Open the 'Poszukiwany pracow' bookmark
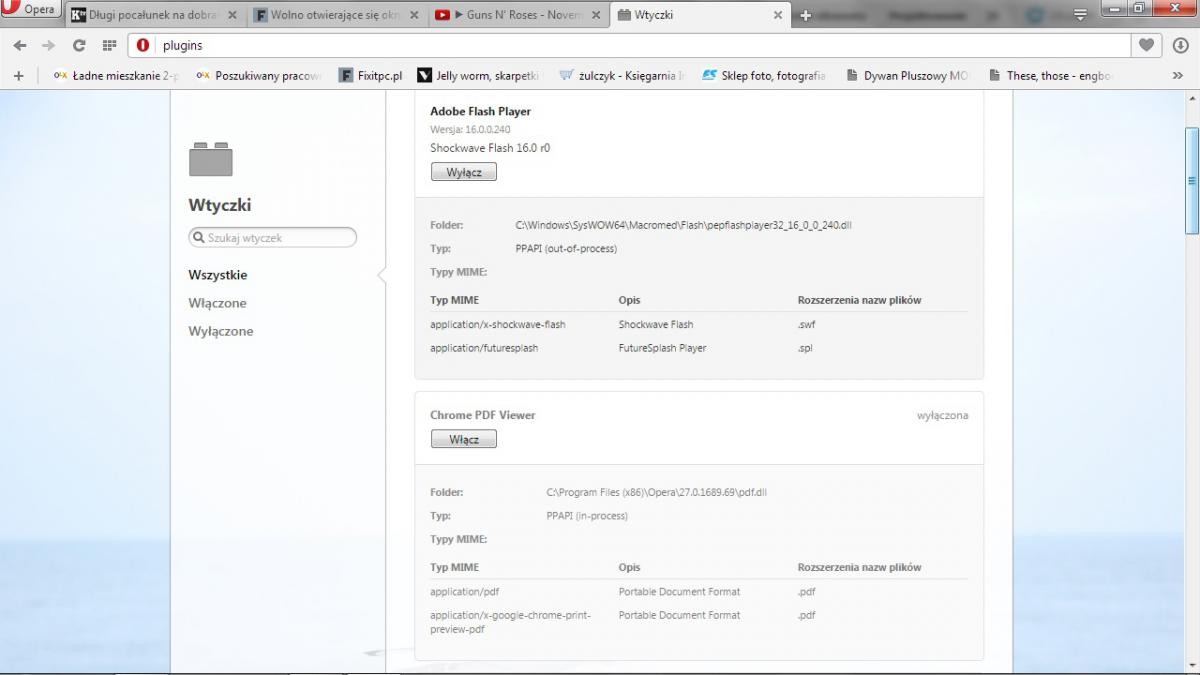This screenshot has width=1200, height=675. (258, 75)
